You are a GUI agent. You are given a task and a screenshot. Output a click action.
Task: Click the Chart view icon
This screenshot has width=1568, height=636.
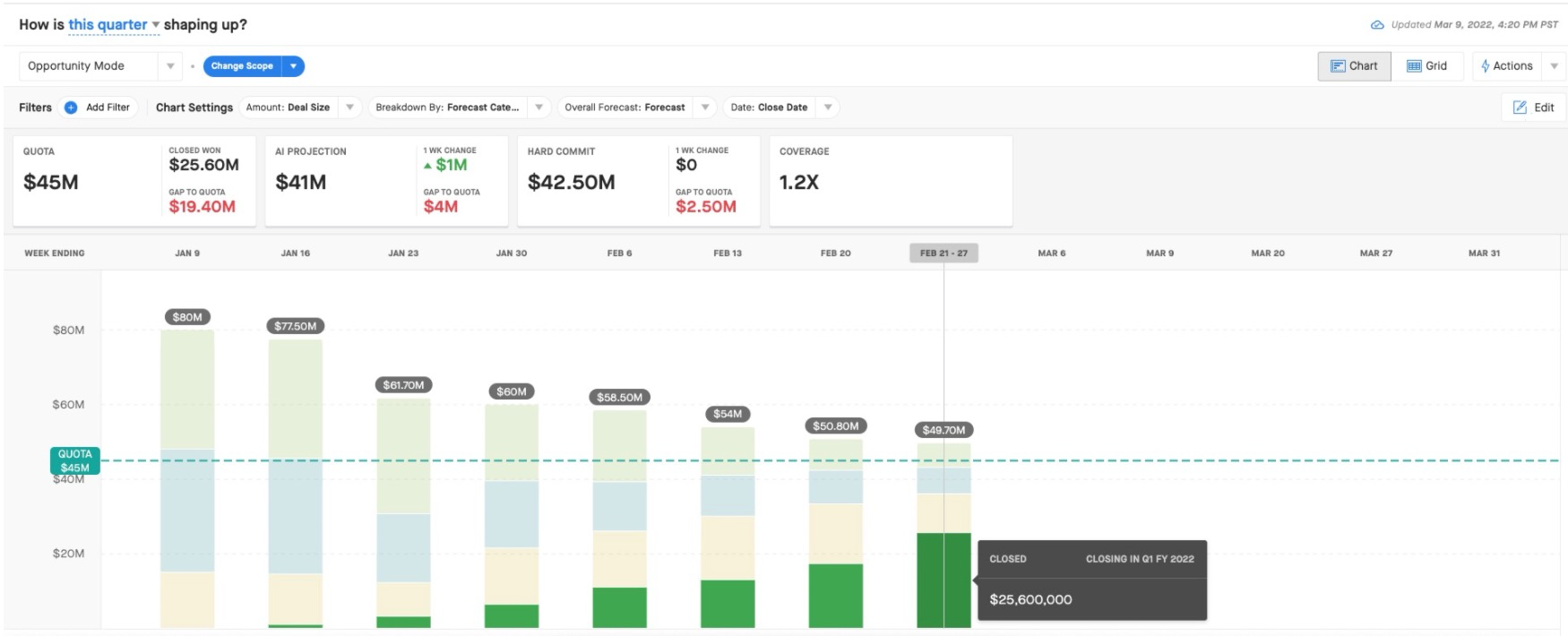click(x=1338, y=66)
